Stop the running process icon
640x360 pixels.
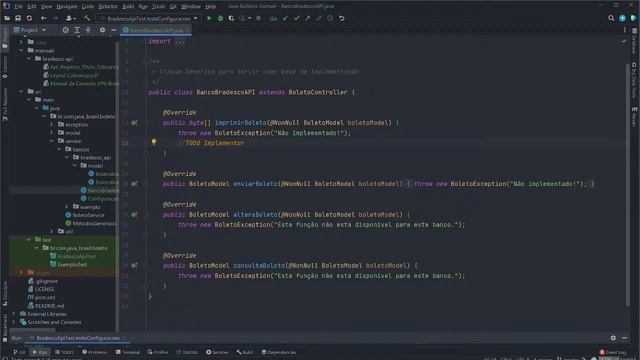[258, 18]
